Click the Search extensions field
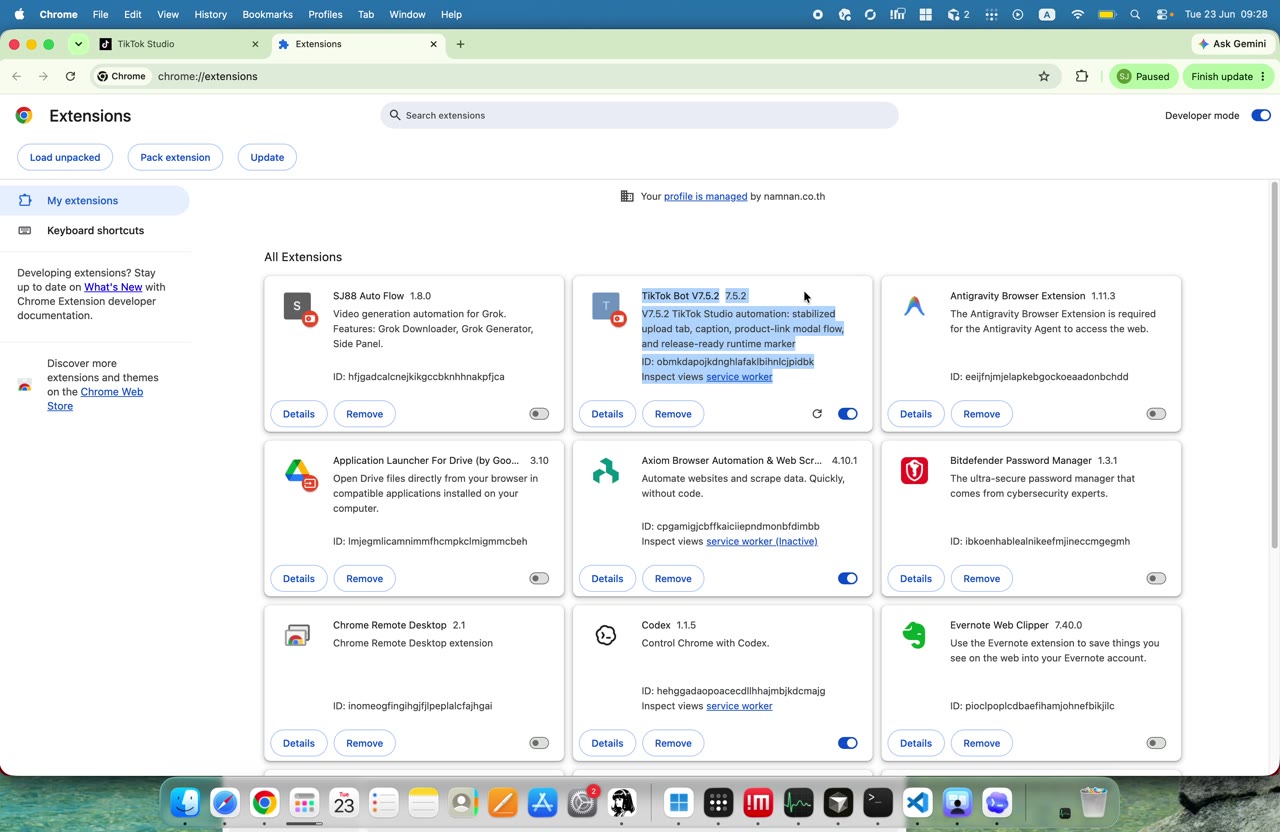1280x832 pixels. pyautogui.click(x=639, y=115)
